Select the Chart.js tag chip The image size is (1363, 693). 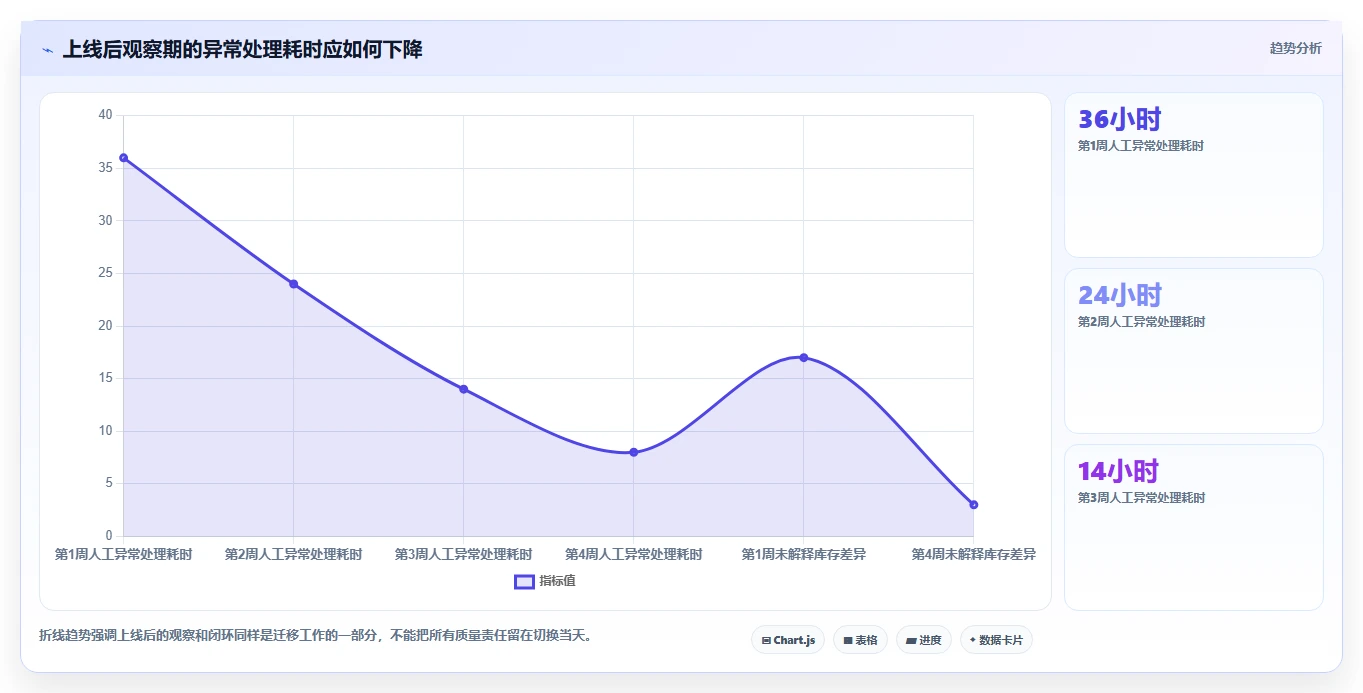[788, 640]
